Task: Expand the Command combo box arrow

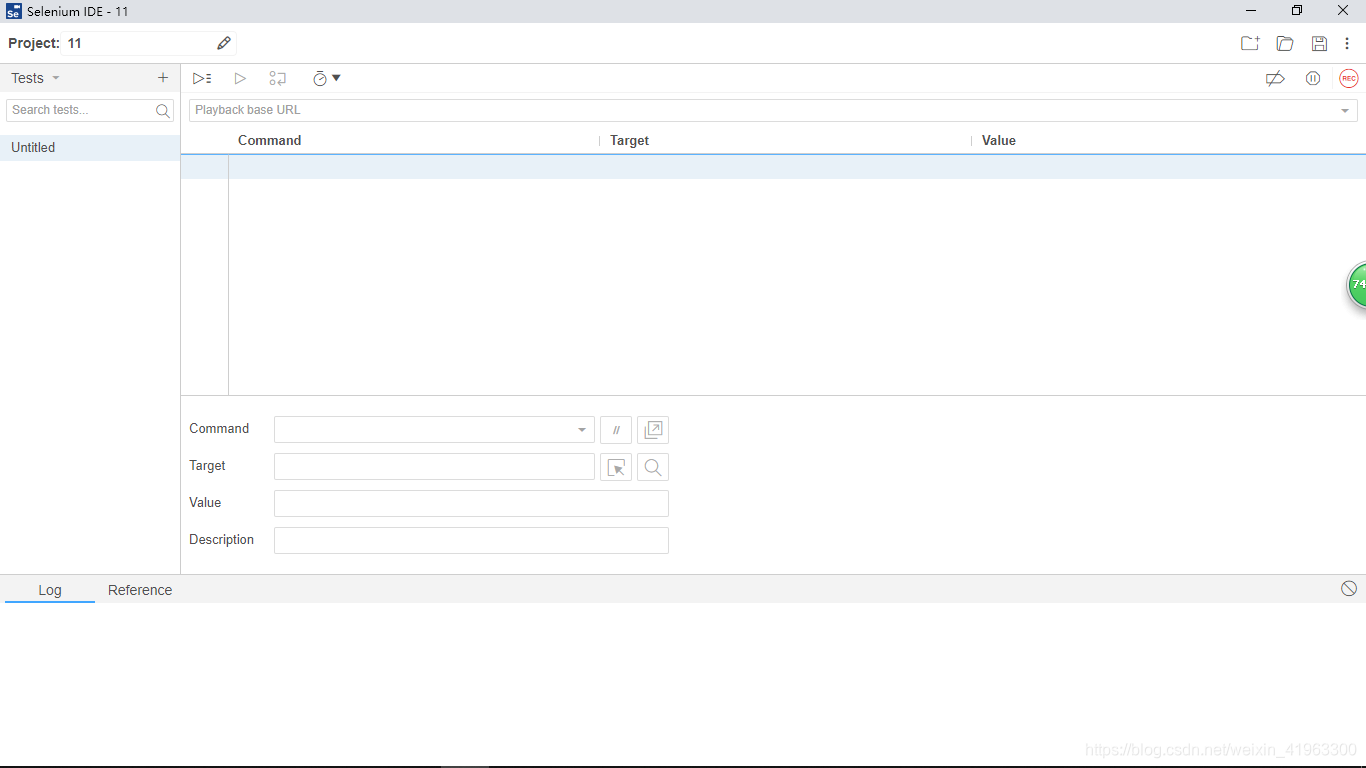Action: pyautogui.click(x=582, y=430)
